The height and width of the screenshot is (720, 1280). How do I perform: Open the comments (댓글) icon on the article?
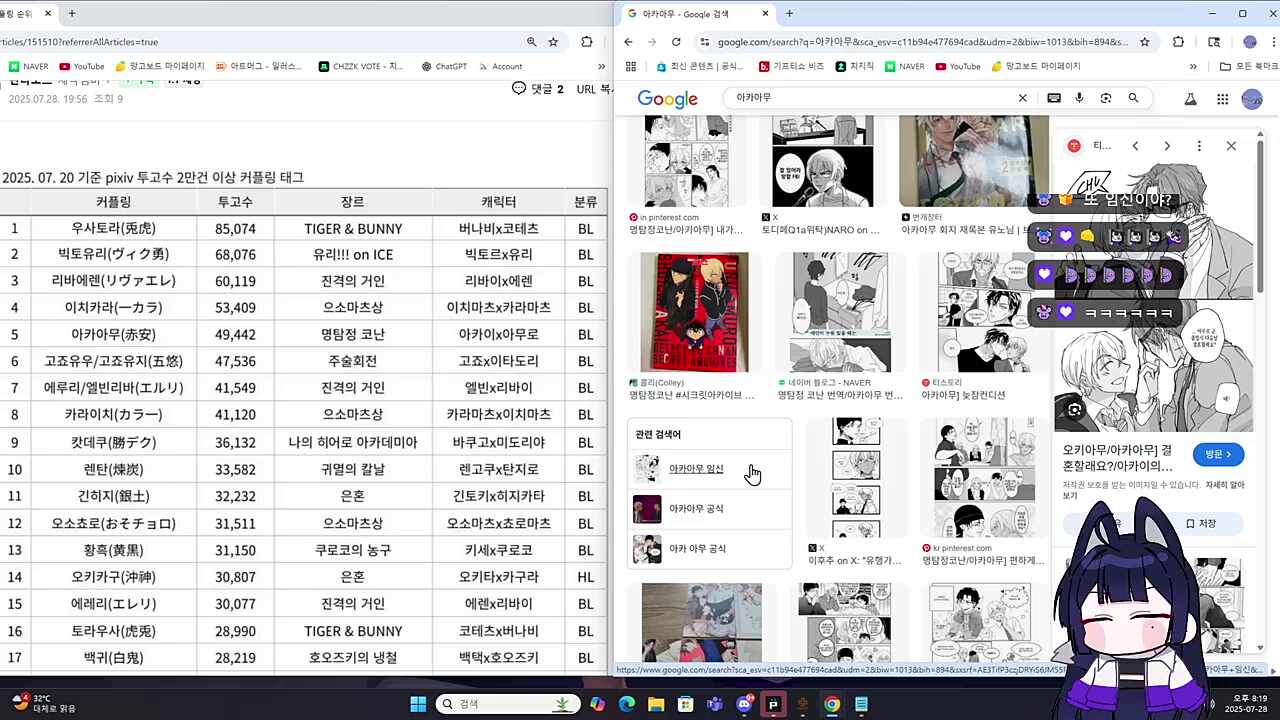518,88
